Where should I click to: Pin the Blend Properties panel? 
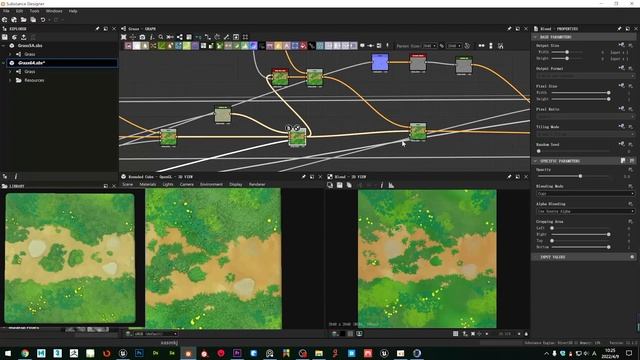(x=619, y=29)
